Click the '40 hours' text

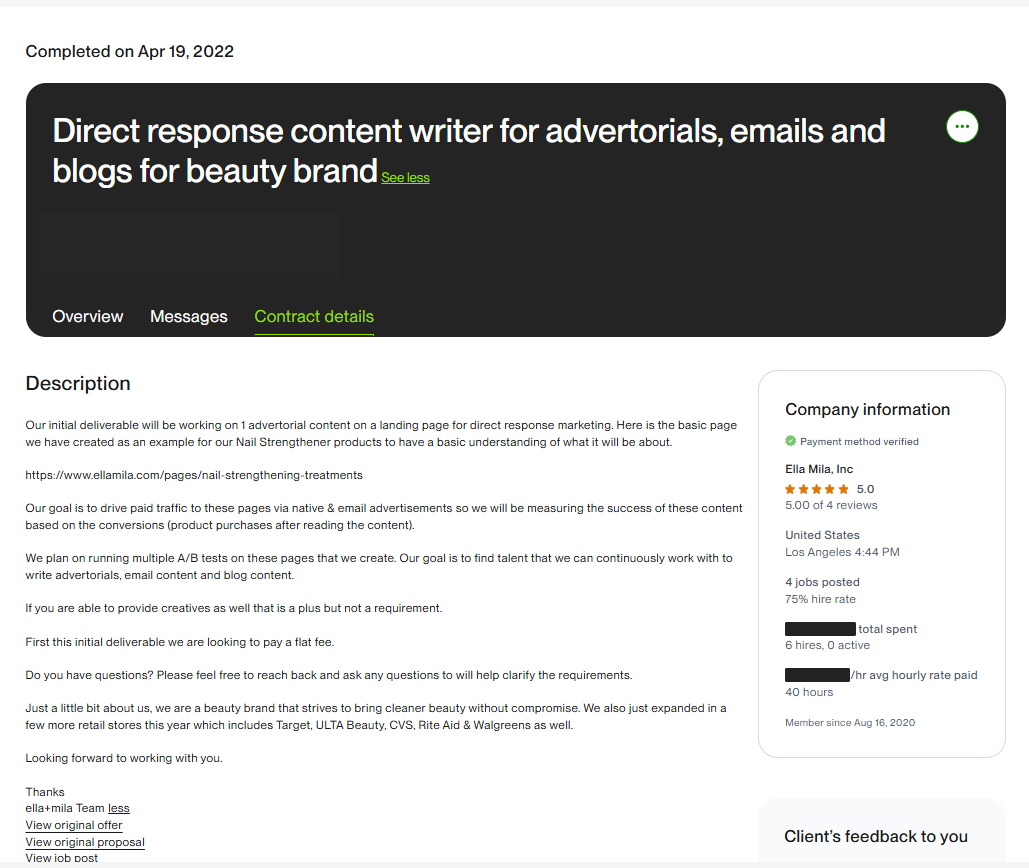[x=809, y=692]
